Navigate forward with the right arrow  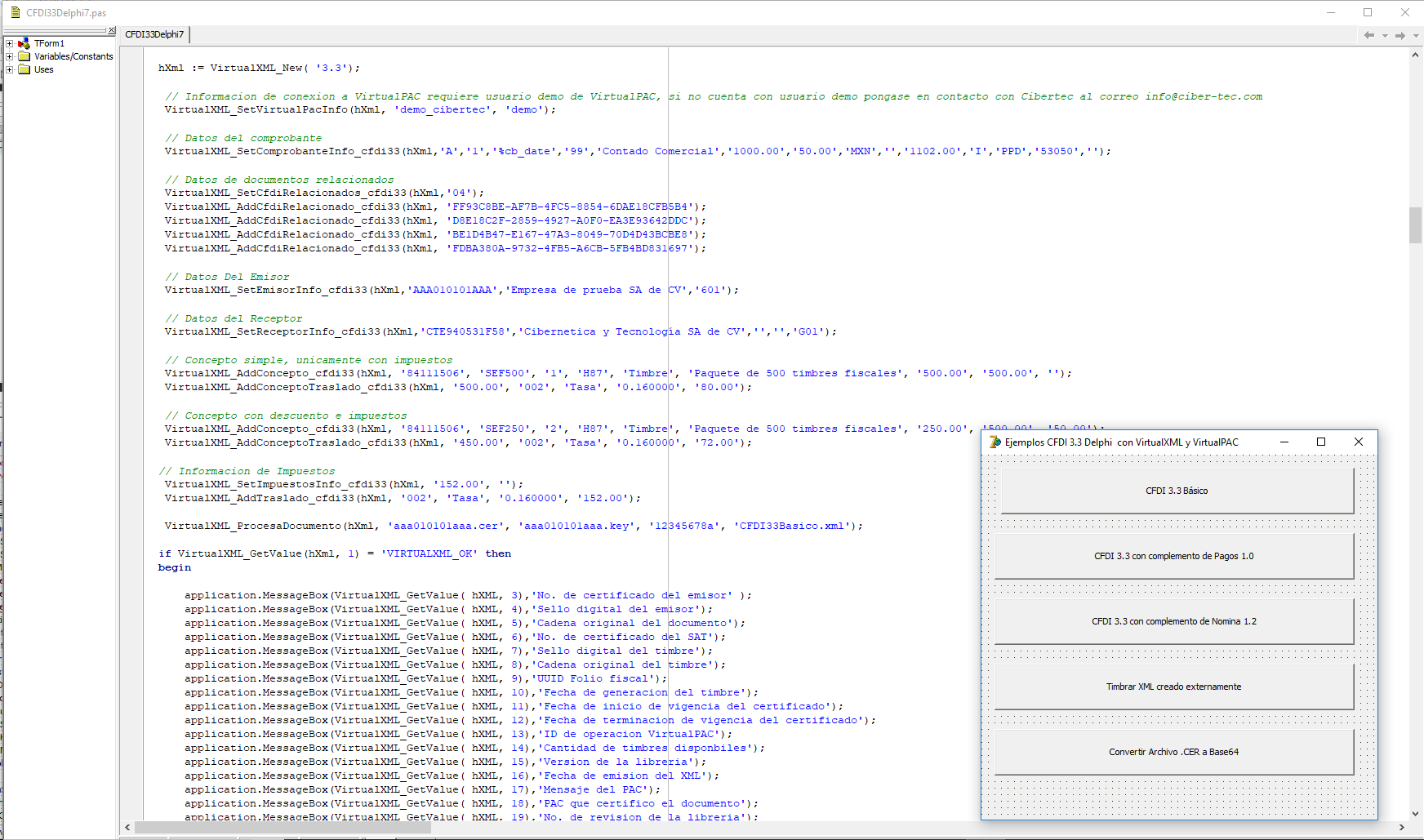coord(1400,35)
